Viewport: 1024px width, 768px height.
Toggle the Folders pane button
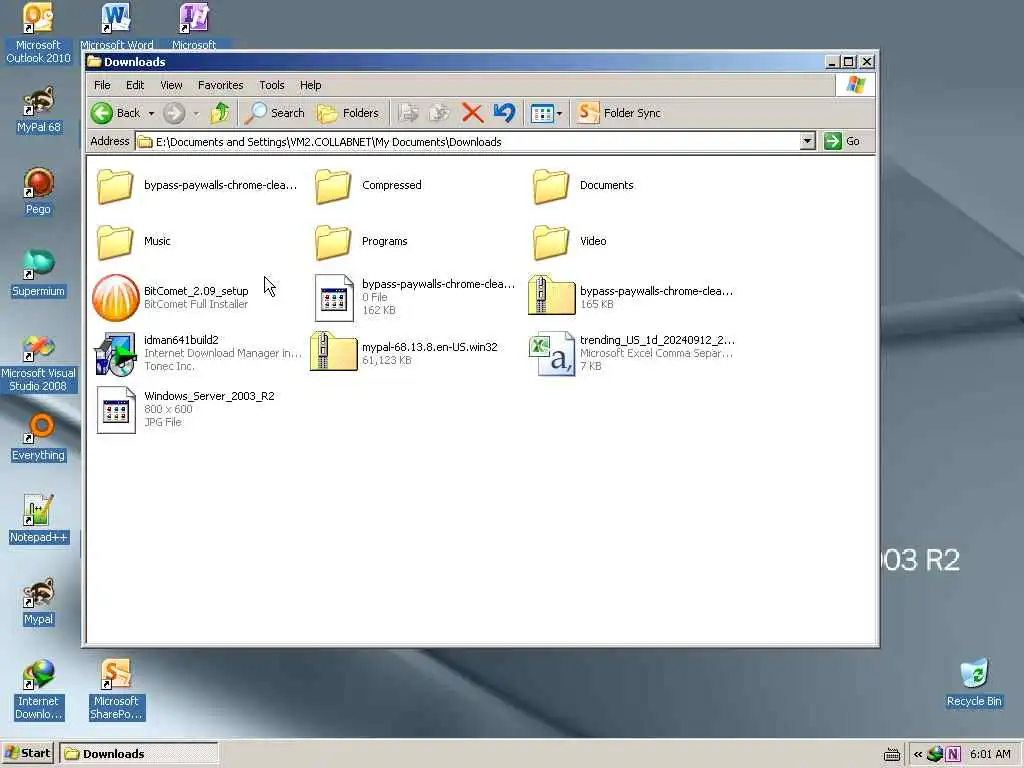click(347, 113)
